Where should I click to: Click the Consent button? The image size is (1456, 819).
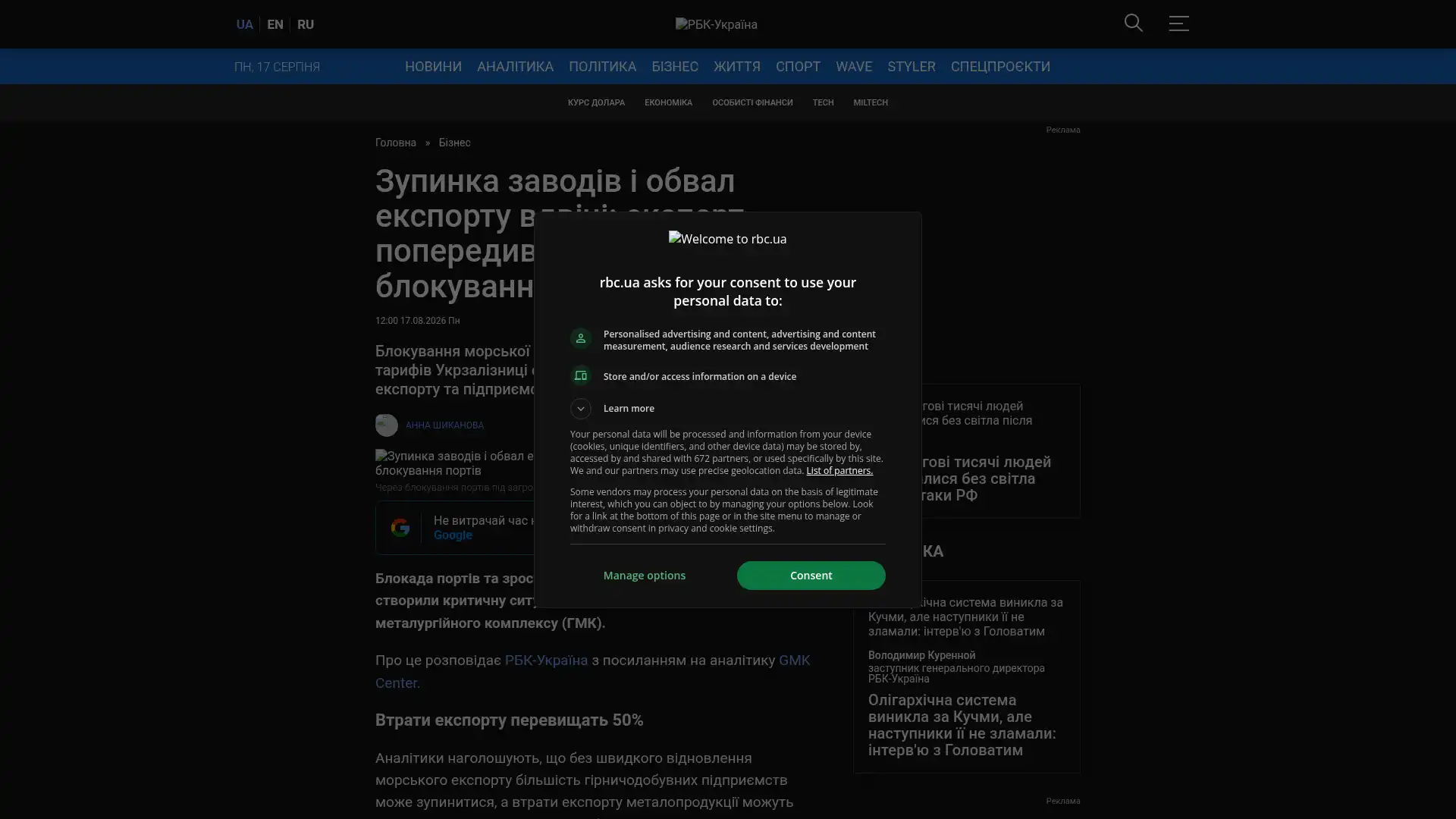point(811,576)
